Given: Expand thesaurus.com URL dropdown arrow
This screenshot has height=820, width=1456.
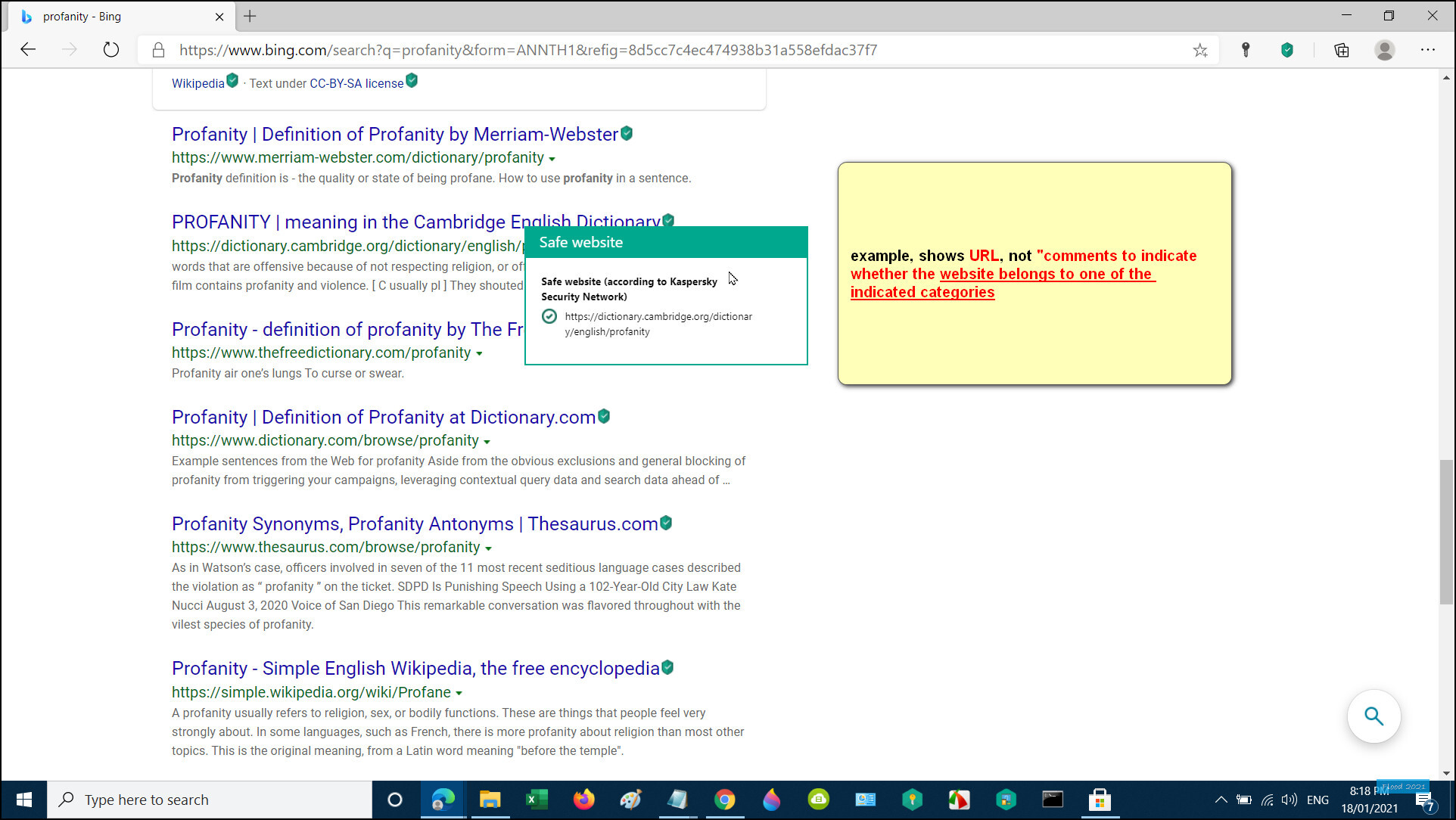Looking at the screenshot, I should (x=488, y=548).
